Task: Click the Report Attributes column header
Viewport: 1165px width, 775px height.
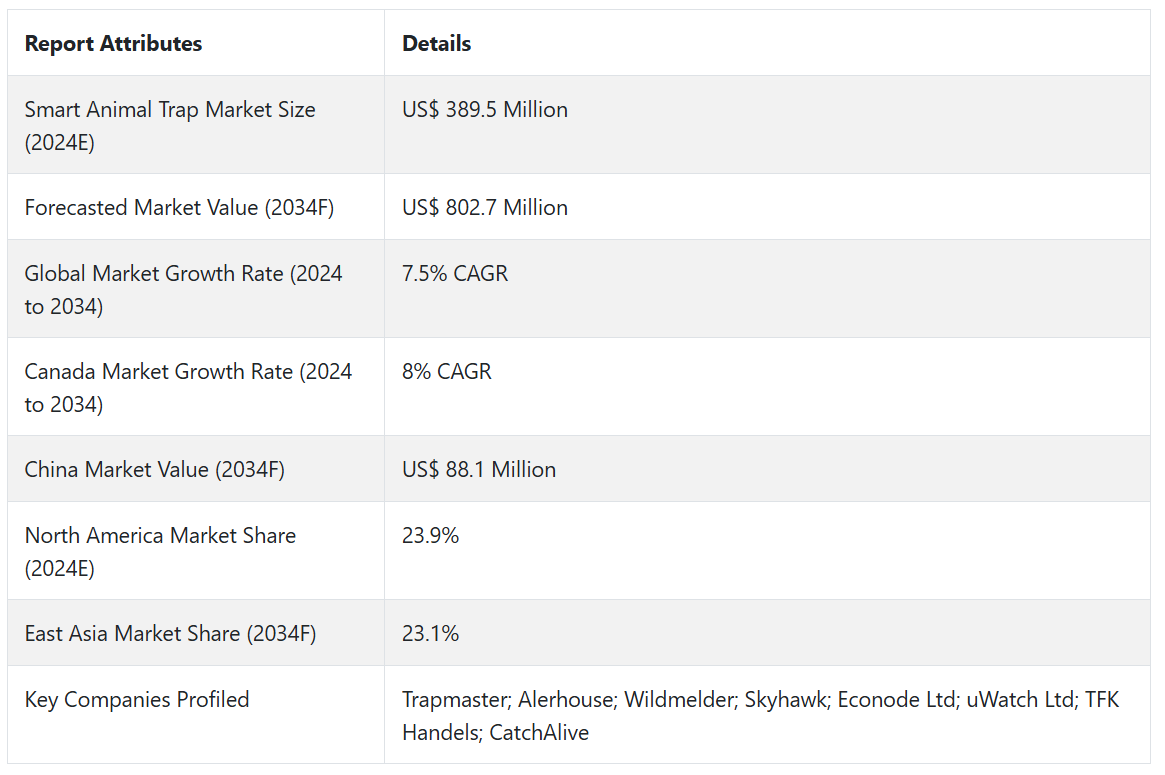Action: click(113, 44)
